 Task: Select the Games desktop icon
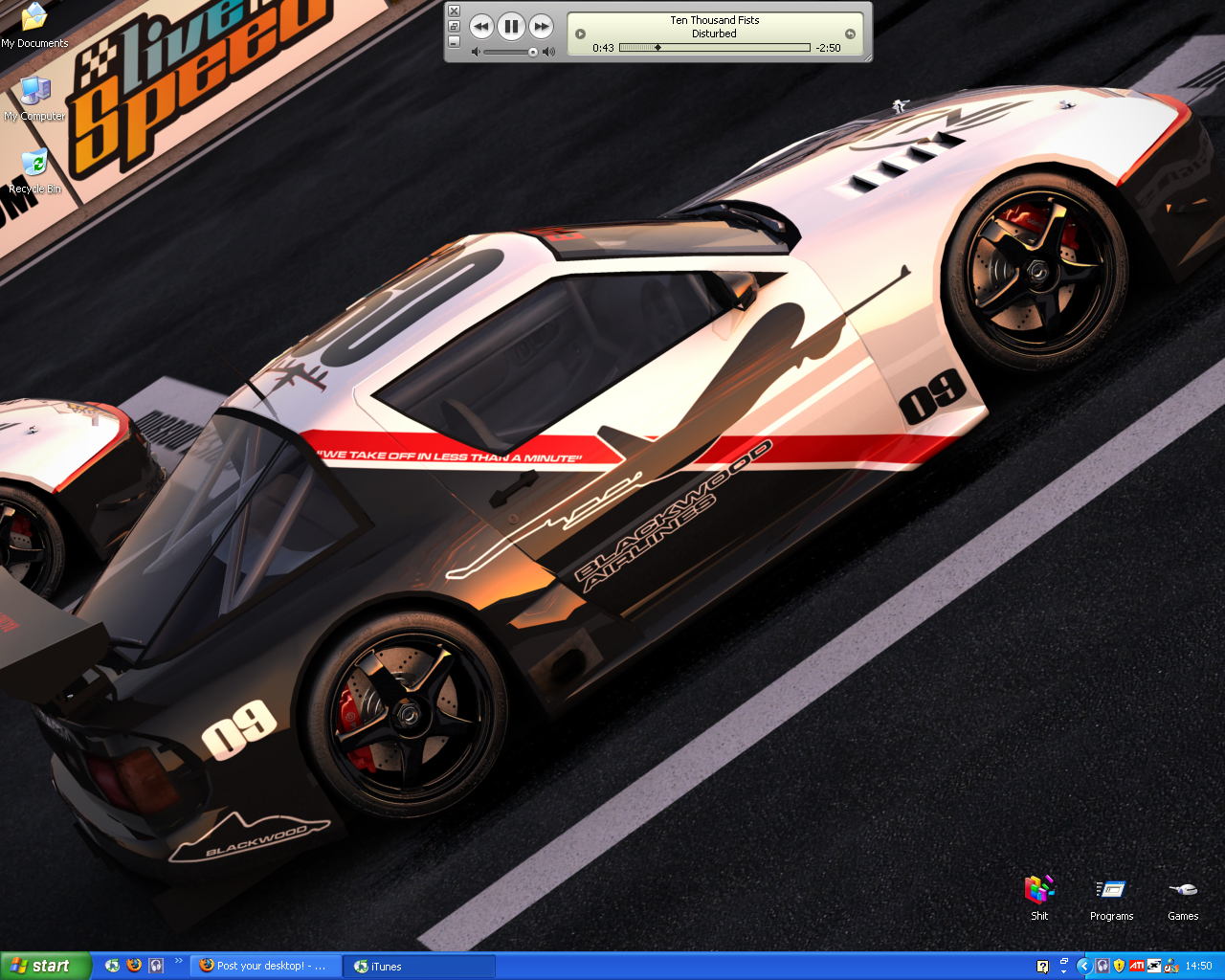click(1183, 898)
